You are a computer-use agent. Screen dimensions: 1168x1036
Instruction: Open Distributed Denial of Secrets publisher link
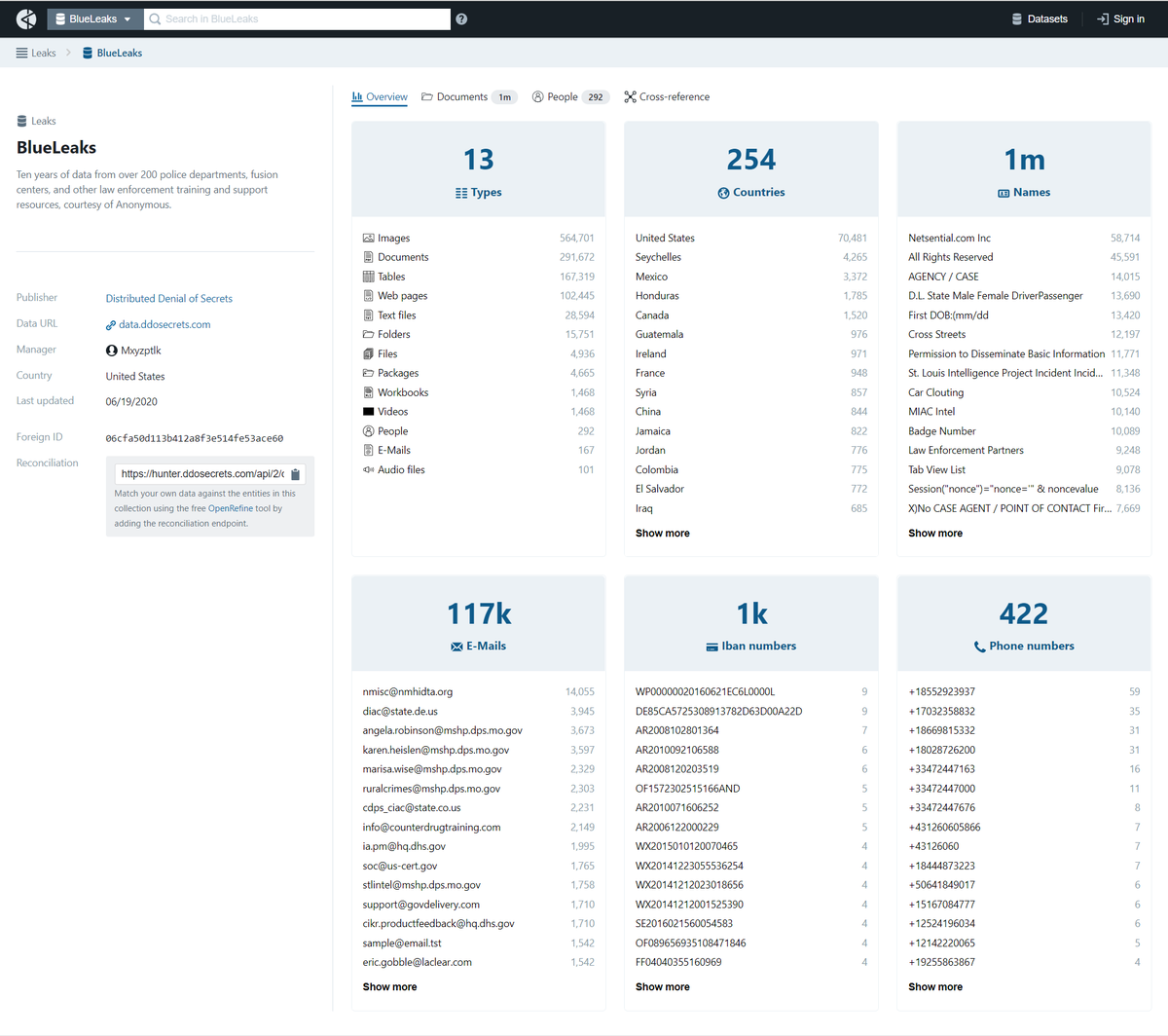coord(169,298)
